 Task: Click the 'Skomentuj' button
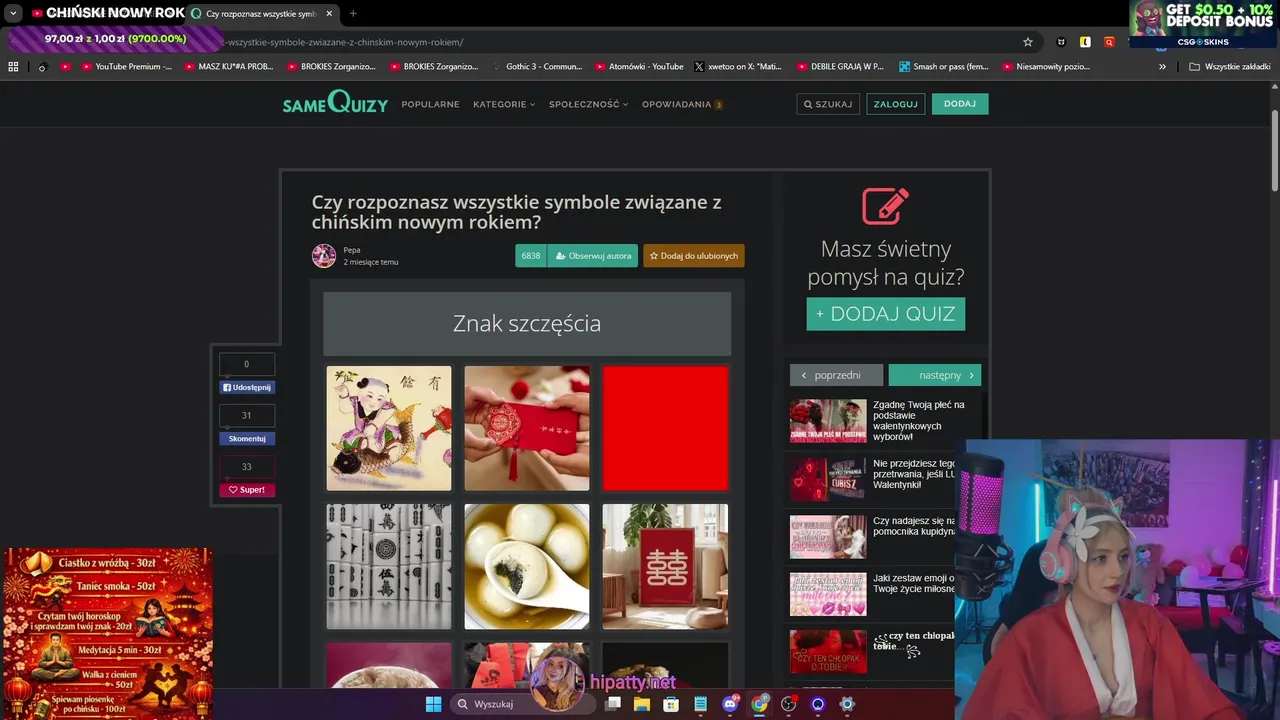(247, 439)
